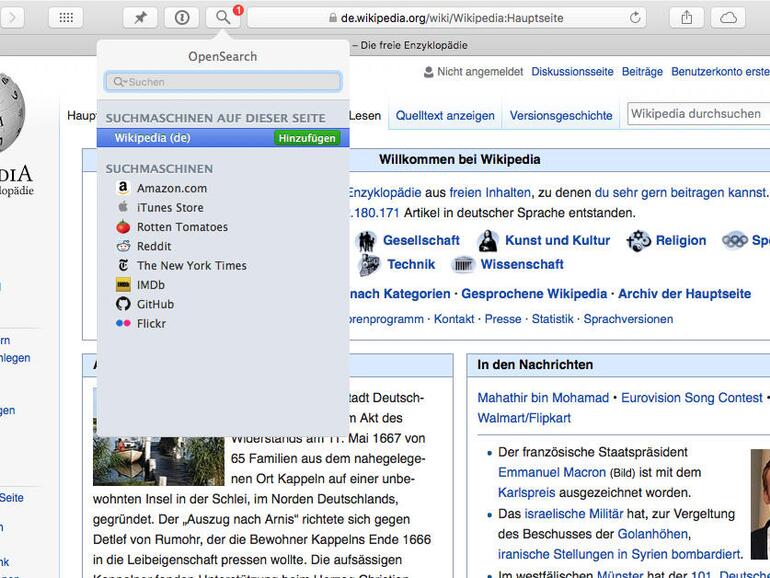The width and height of the screenshot is (770, 578).
Task: Open Archiv der Hauptseite link
Action: coord(685,294)
